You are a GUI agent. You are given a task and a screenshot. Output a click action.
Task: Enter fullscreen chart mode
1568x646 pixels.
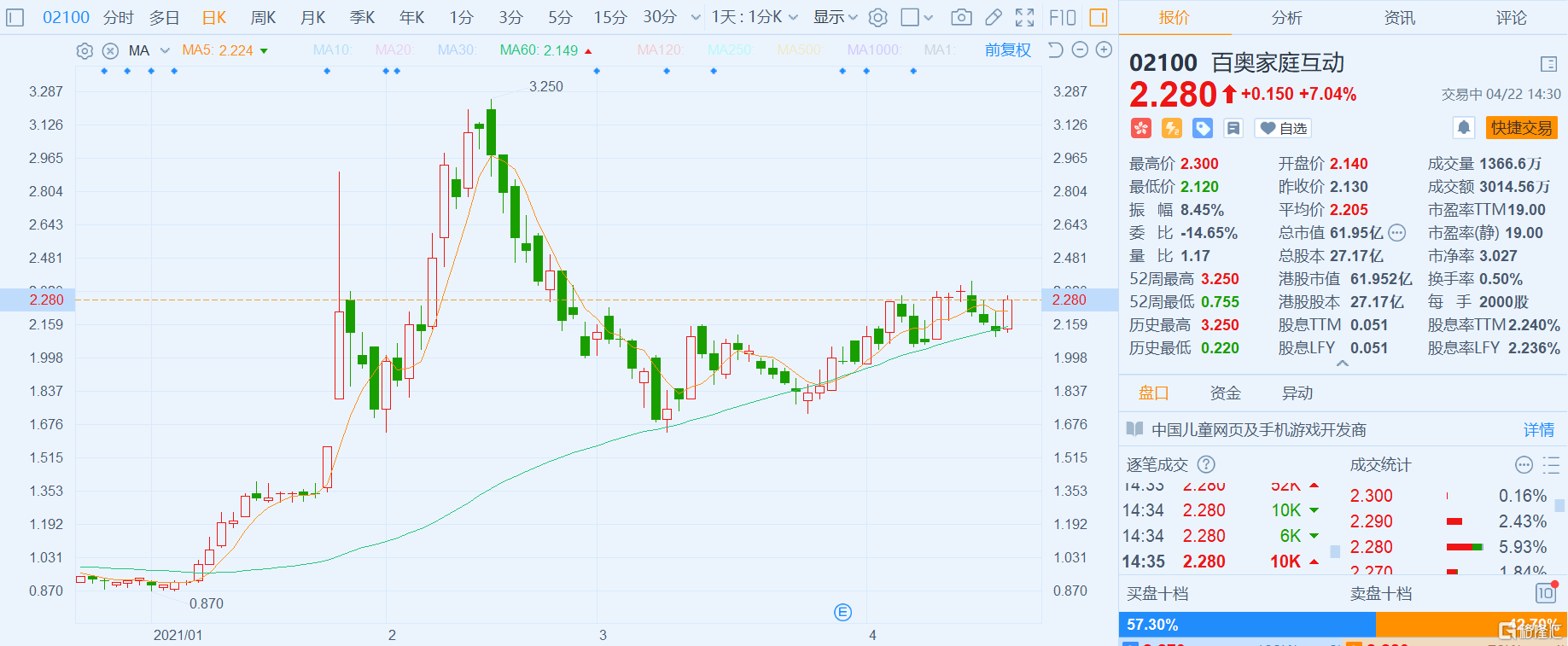point(1024,17)
